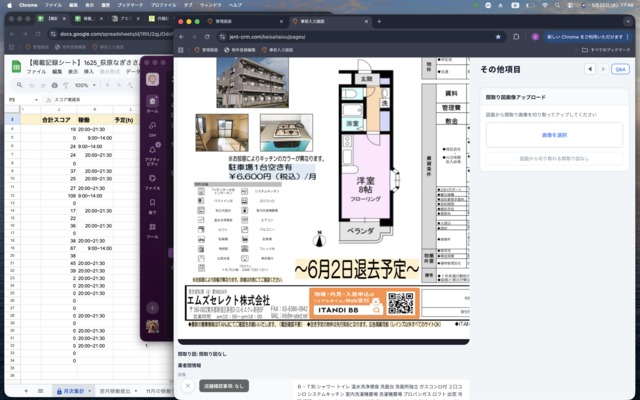This screenshot has height=400, width=640.
Task: Add a new sheet with plus icon
Action: point(26,391)
